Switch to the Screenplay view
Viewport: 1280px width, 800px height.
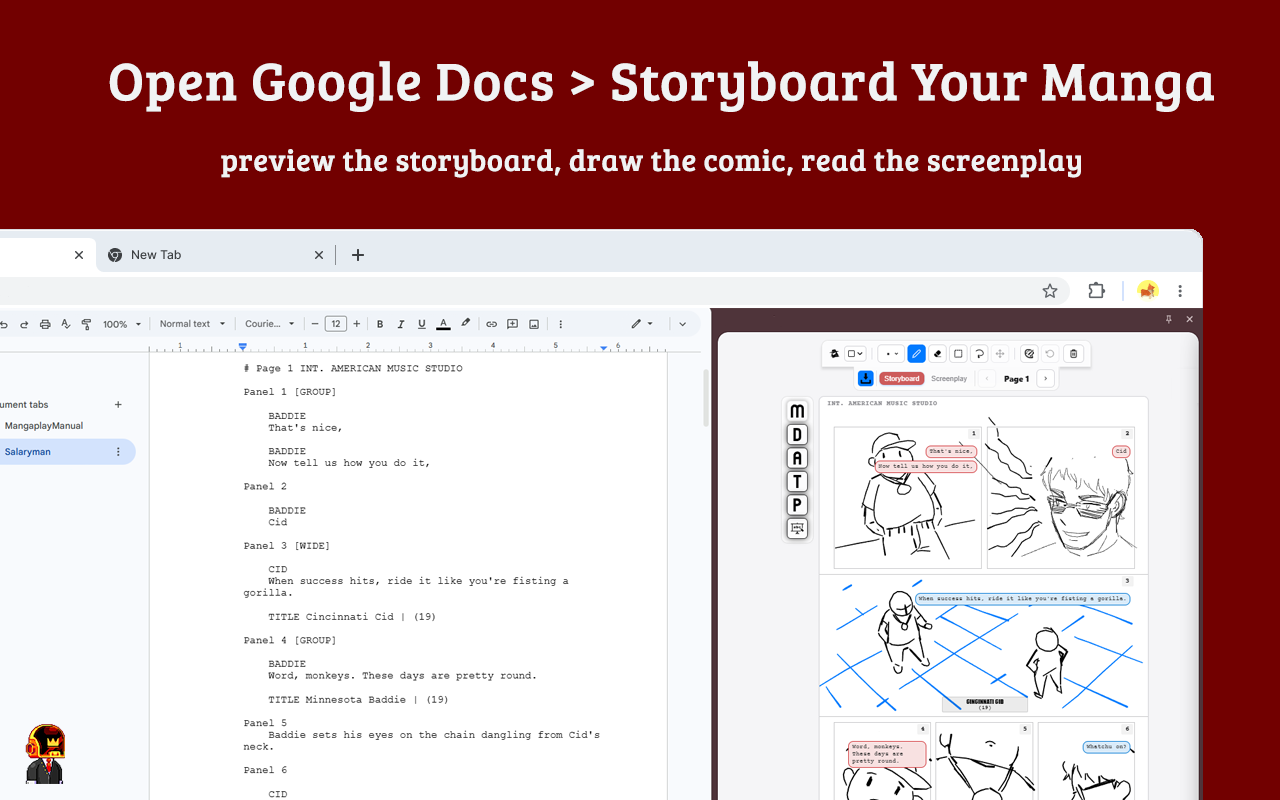point(949,379)
